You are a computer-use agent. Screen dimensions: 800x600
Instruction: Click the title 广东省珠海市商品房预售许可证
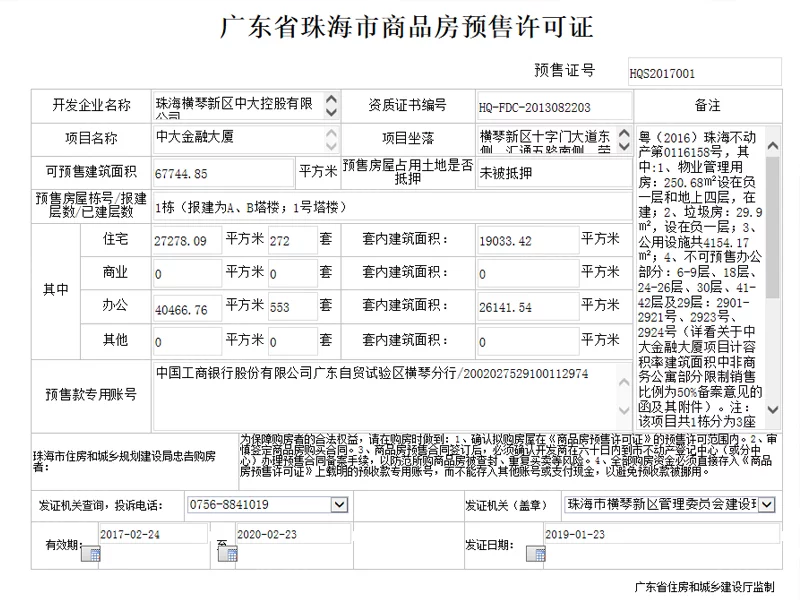[407, 27]
